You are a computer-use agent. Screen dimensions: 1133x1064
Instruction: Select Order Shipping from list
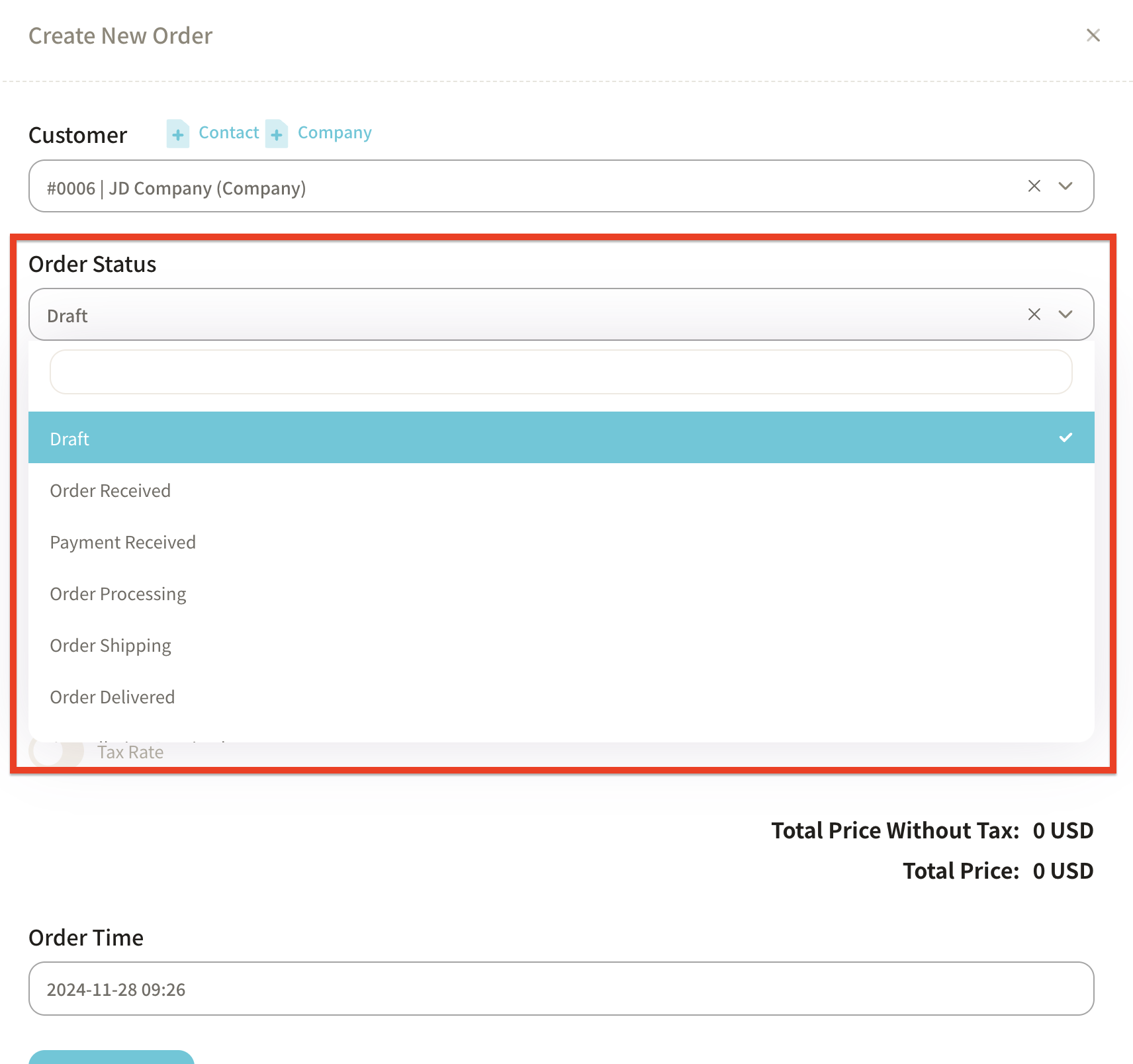(x=111, y=645)
